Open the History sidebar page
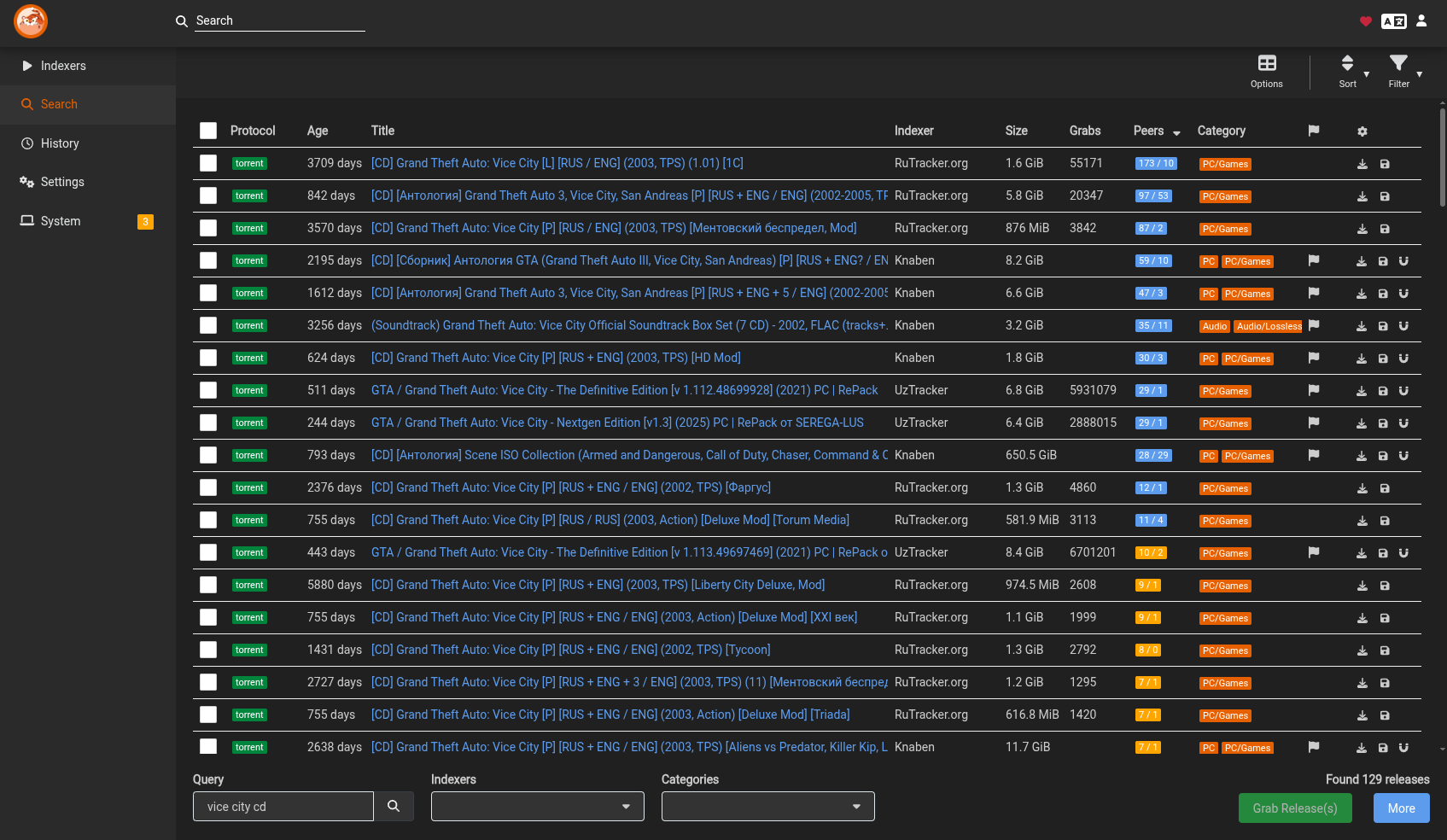Screen dimensions: 1447x840 pyautogui.click(x=88, y=143)
